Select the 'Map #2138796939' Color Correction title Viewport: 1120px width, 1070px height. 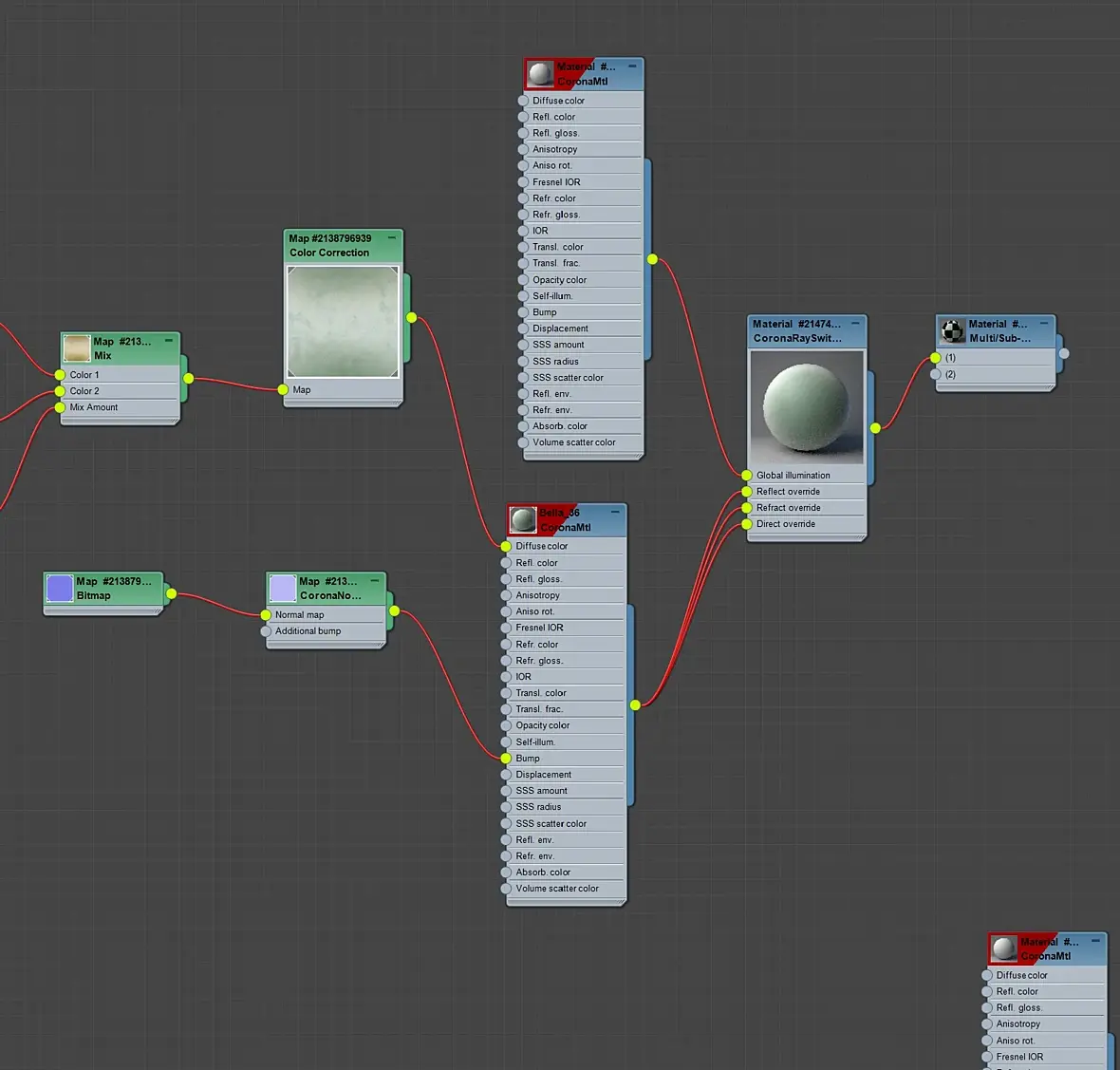coord(330,238)
